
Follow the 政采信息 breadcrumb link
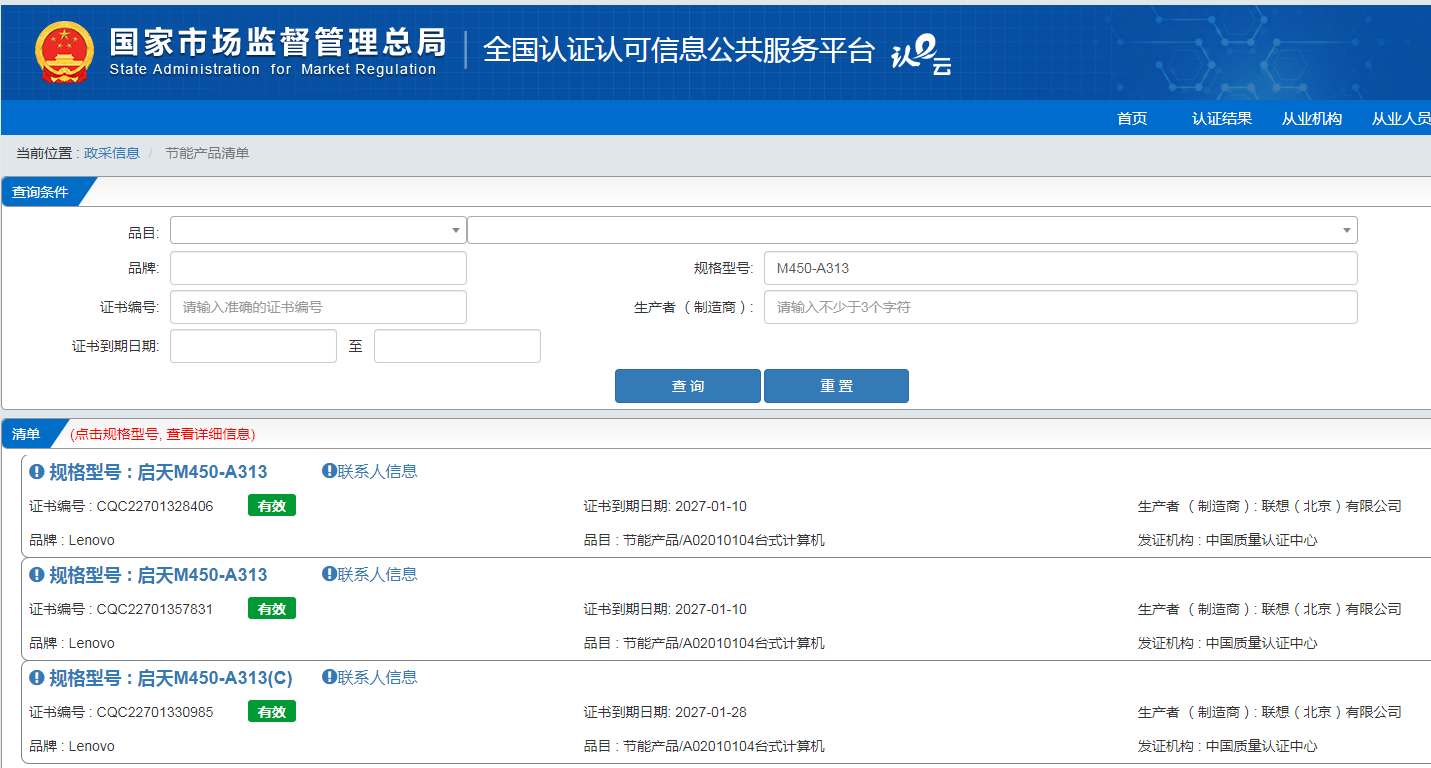click(112, 153)
